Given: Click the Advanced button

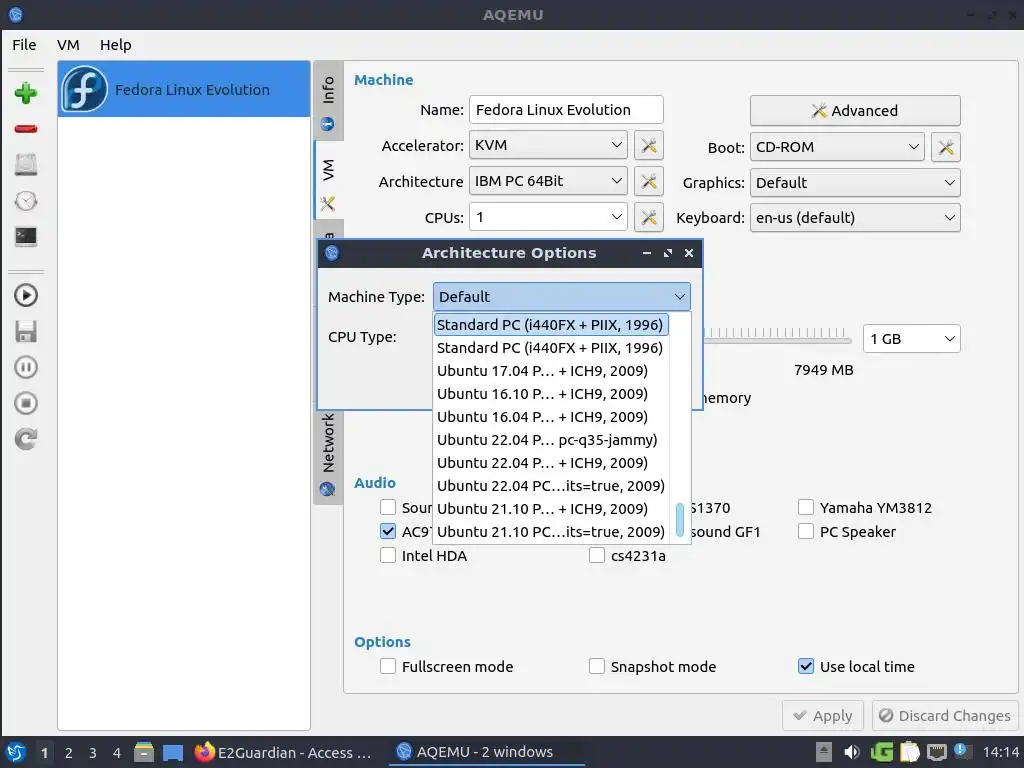Looking at the screenshot, I should (x=855, y=110).
